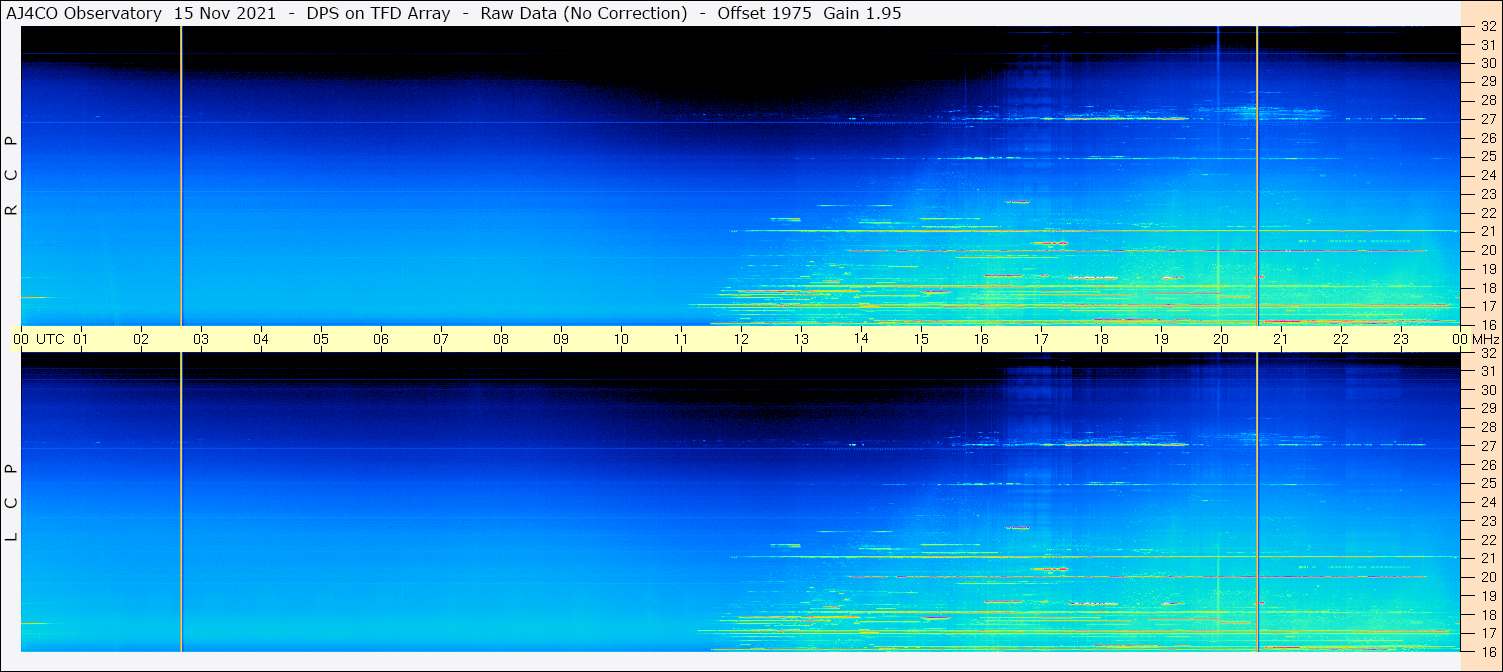Click the 25 MHz tick in RCP panel
This screenshot has height=672, width=1503.
[1488, 156]
